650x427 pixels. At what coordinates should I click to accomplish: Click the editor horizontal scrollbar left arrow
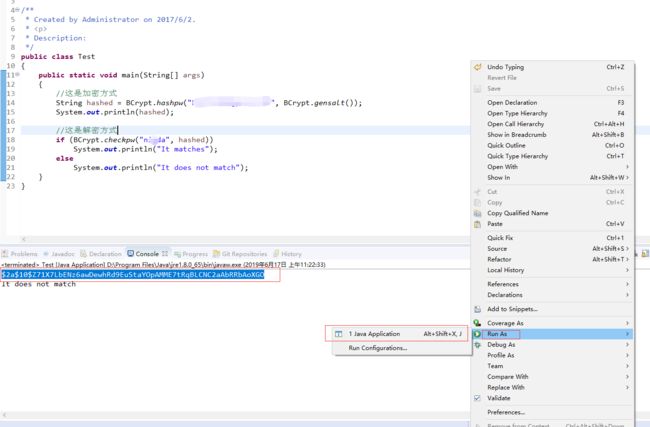(24, 239)
